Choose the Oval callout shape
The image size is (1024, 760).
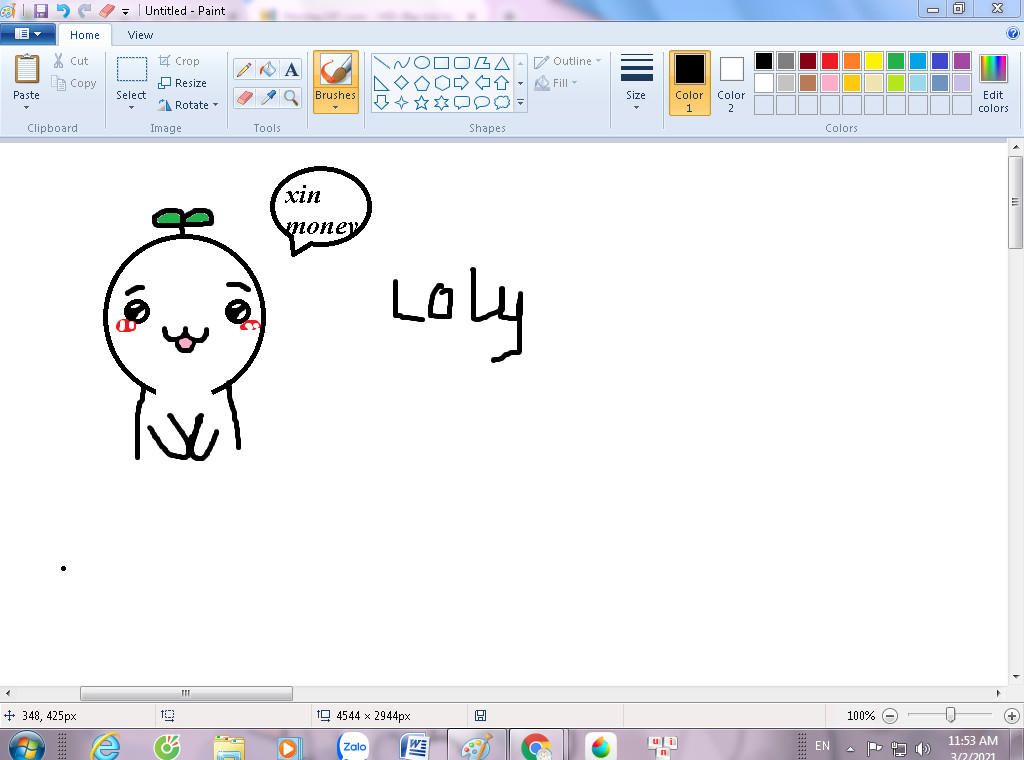[482, 103]
